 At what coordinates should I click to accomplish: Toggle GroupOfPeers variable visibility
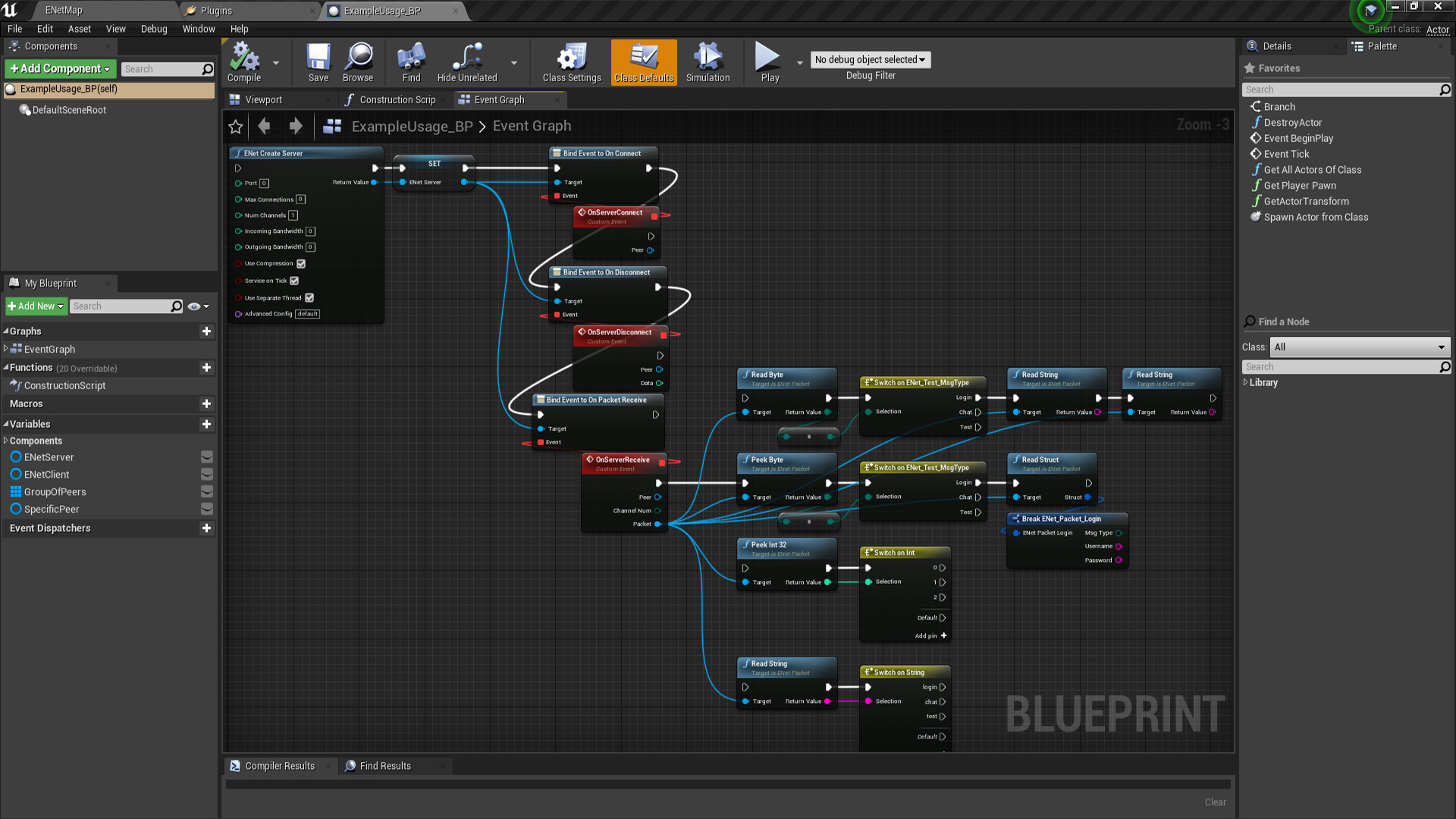pyautogui.click(x=206, y=492)
